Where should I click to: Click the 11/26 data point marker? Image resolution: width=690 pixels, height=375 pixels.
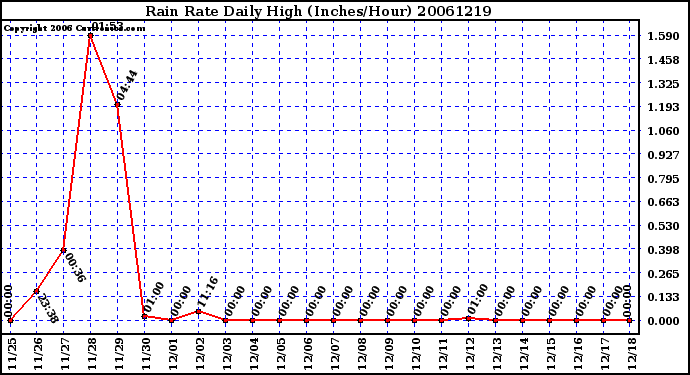(37, 291)
